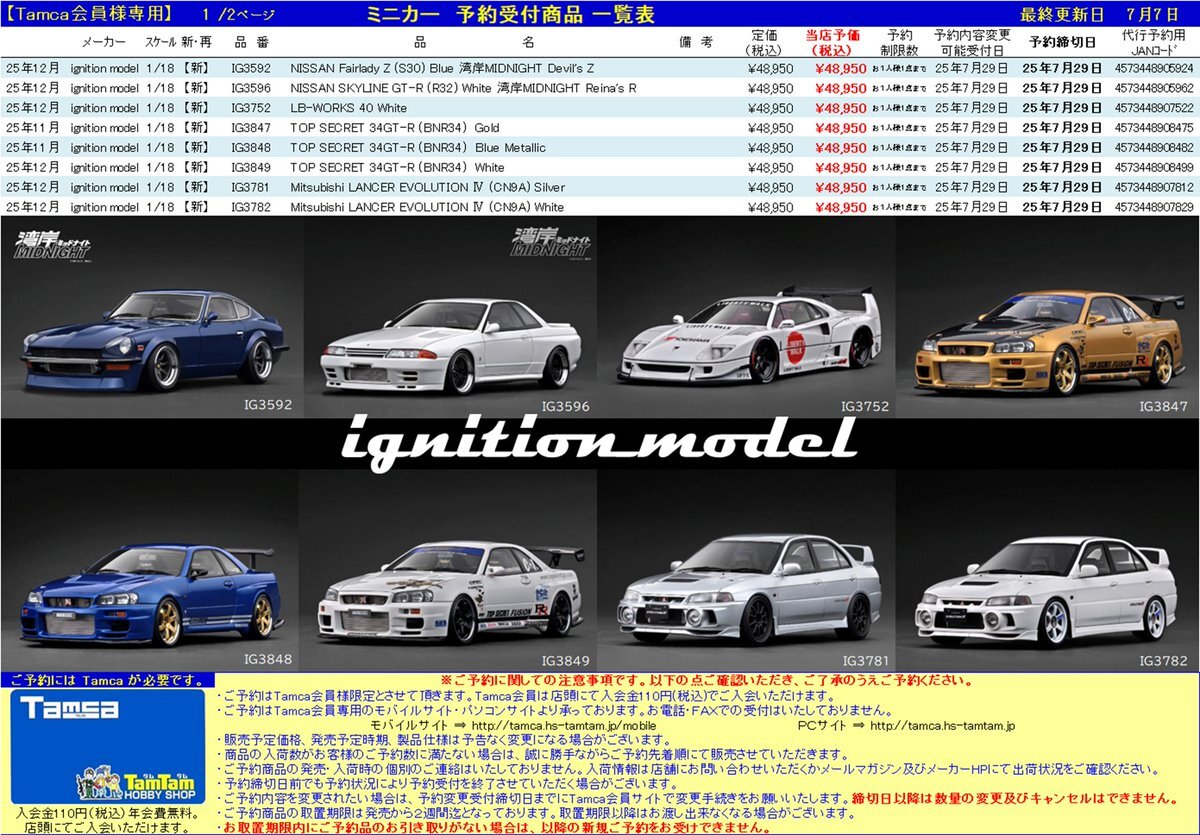The height and width of the screenshot is (835, 1200).
Task: Select IG3592 product number in the table
Action: [250, 68]
